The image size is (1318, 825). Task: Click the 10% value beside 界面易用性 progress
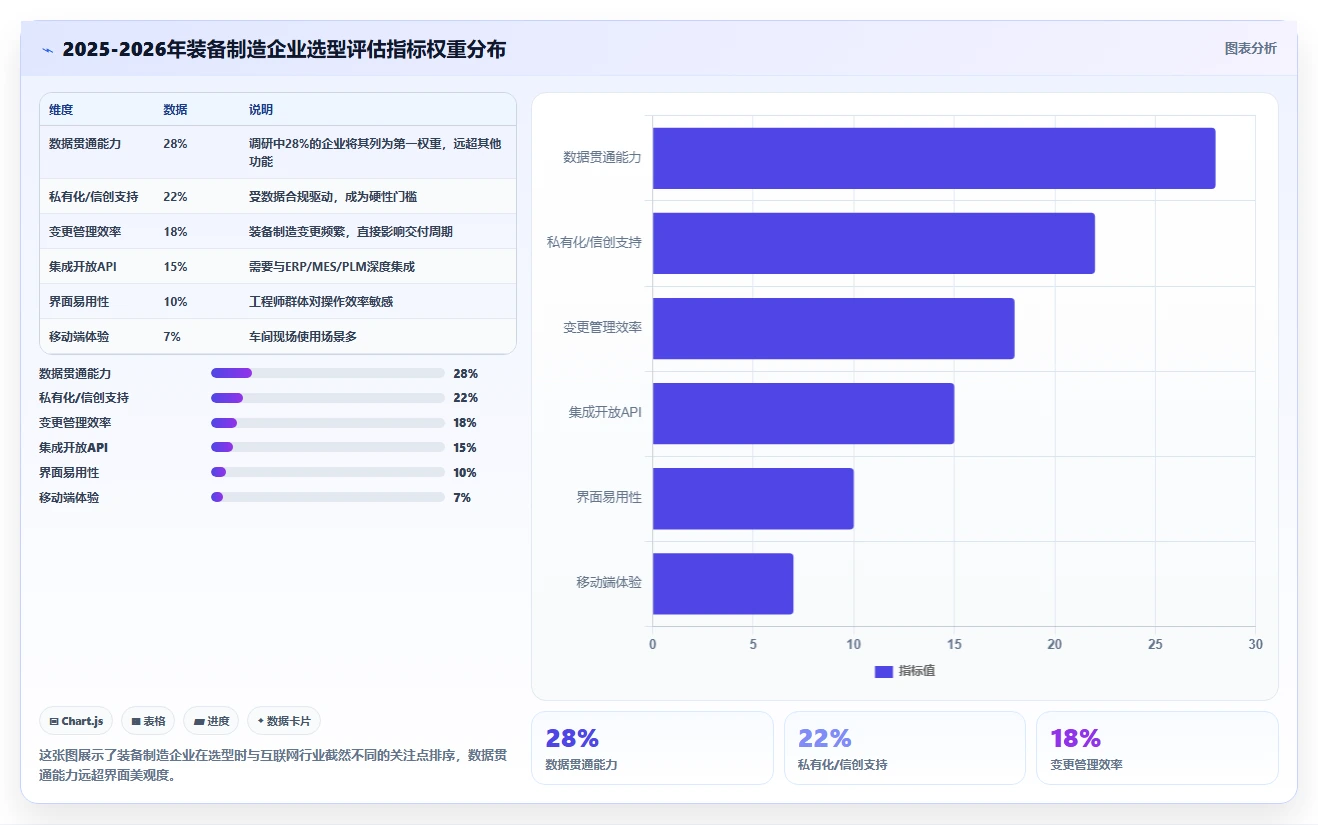coord(465,473)
